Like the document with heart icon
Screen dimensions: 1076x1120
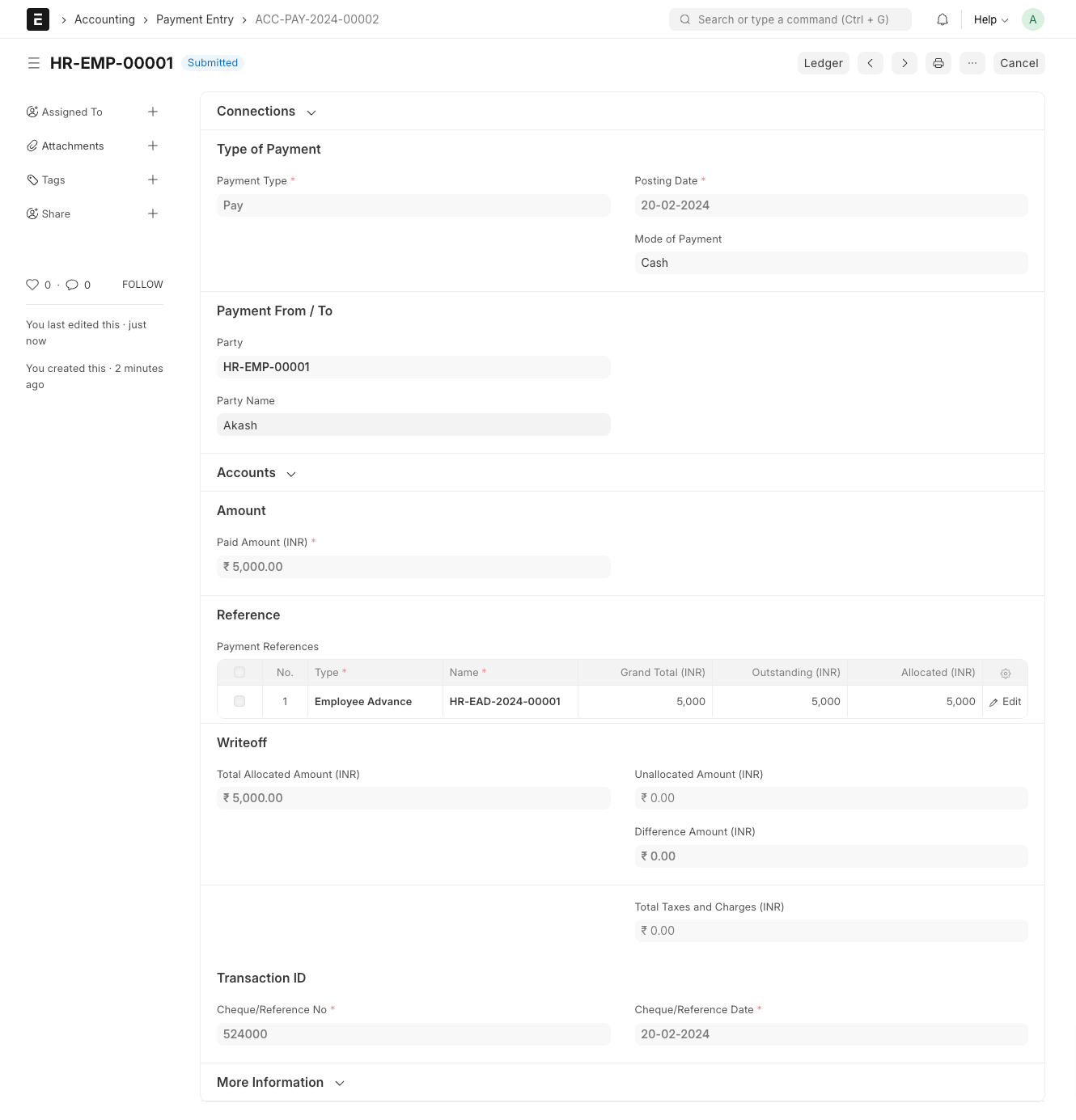[32, 285]
